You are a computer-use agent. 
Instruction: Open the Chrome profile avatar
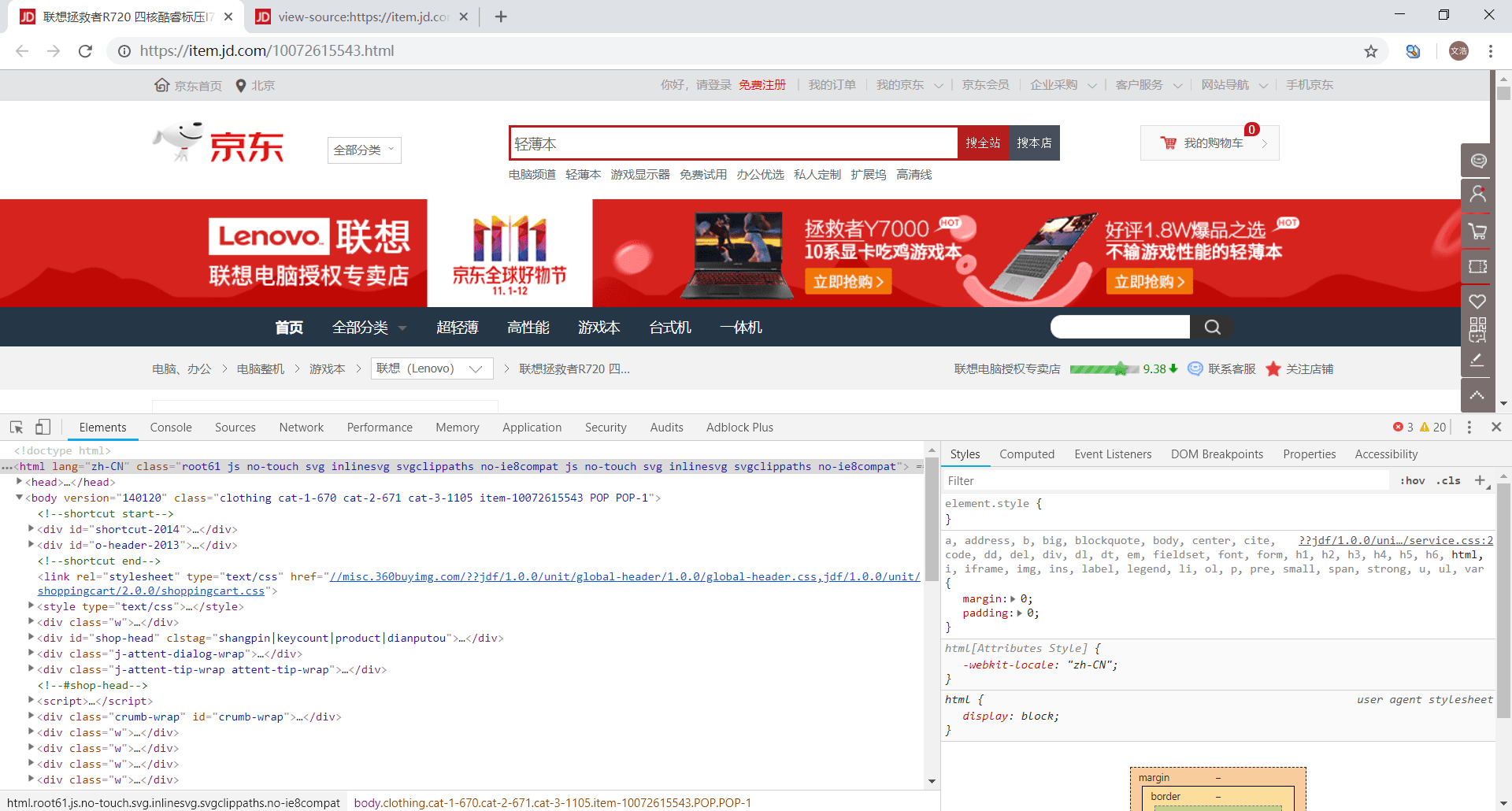1458,51
